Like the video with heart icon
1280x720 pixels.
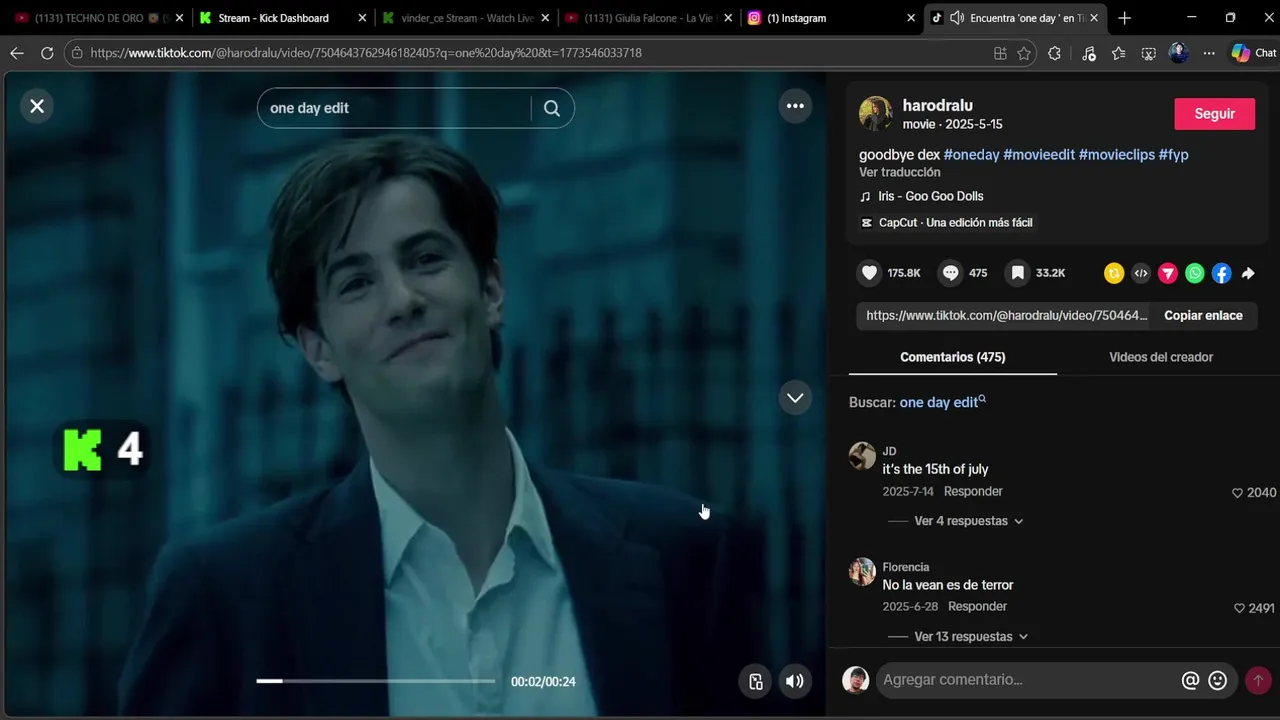(x=870, y=273)
